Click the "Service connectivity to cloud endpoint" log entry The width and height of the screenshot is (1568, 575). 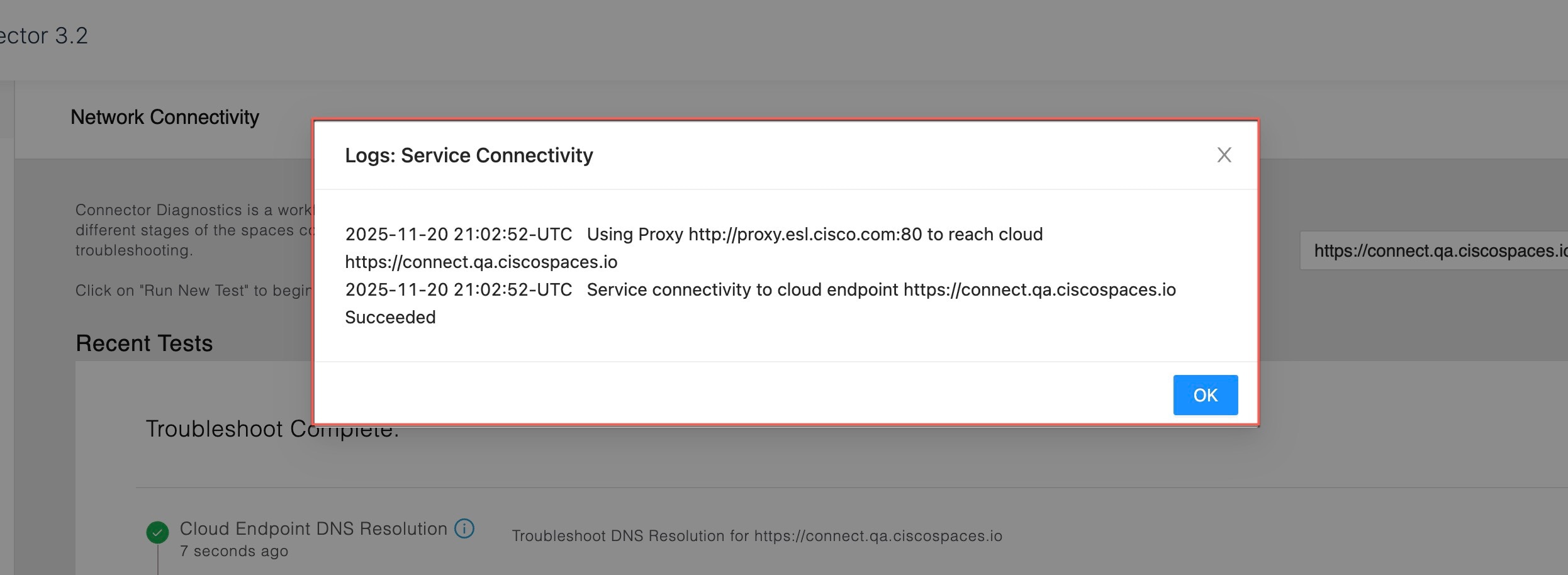tap(742, 290)
